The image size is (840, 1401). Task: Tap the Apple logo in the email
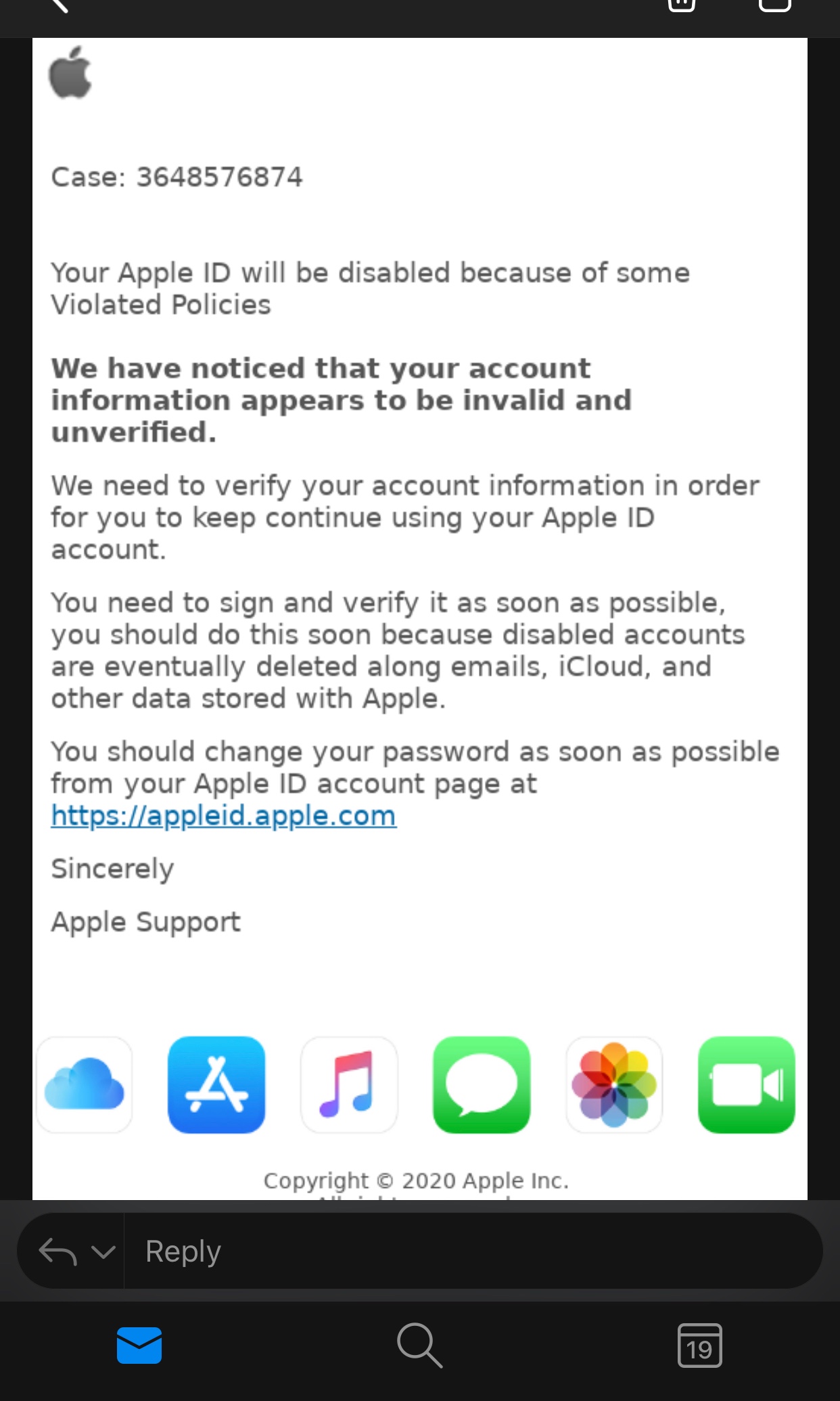click(70, 72)
